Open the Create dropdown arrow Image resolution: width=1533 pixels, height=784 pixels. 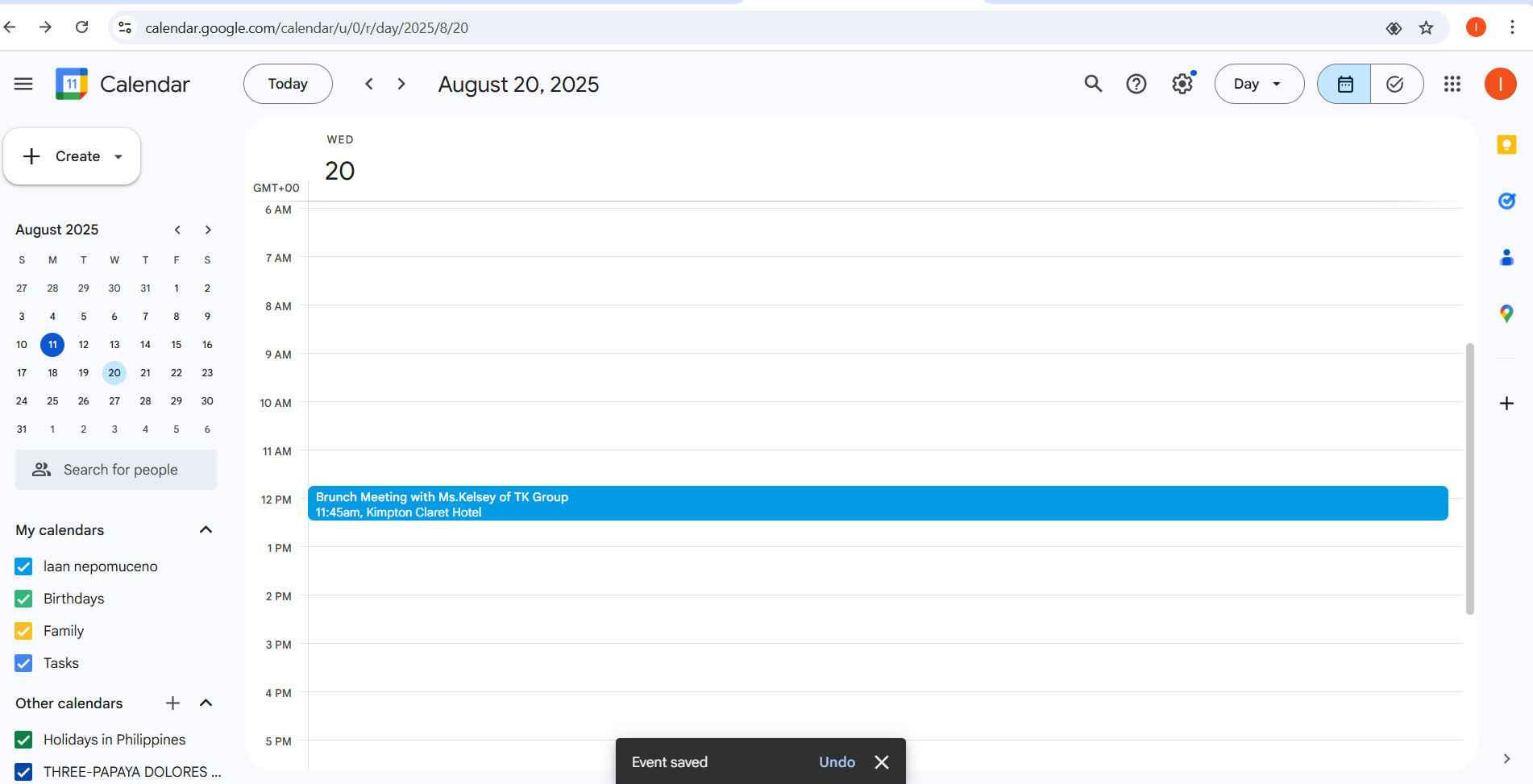coord(118,156)
